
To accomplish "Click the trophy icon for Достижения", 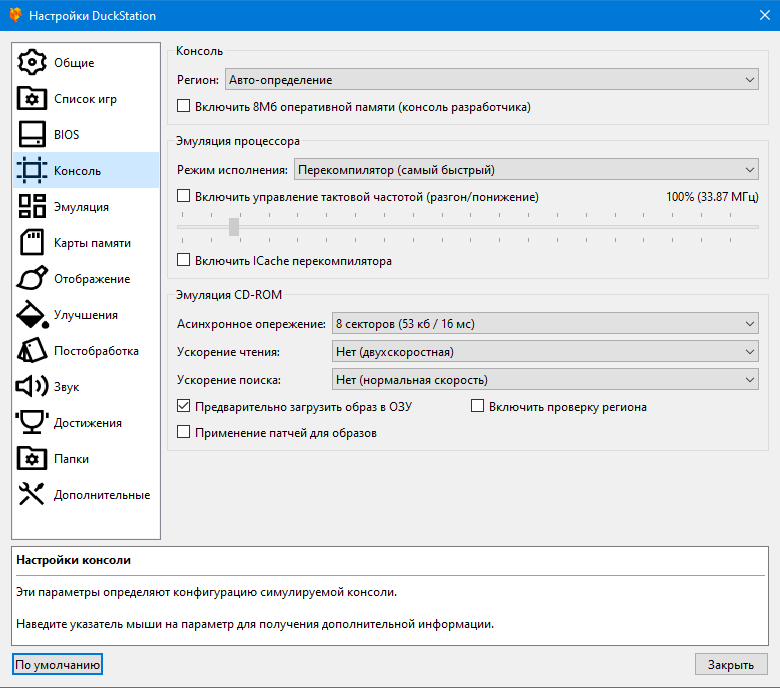I will pos(32,422).
